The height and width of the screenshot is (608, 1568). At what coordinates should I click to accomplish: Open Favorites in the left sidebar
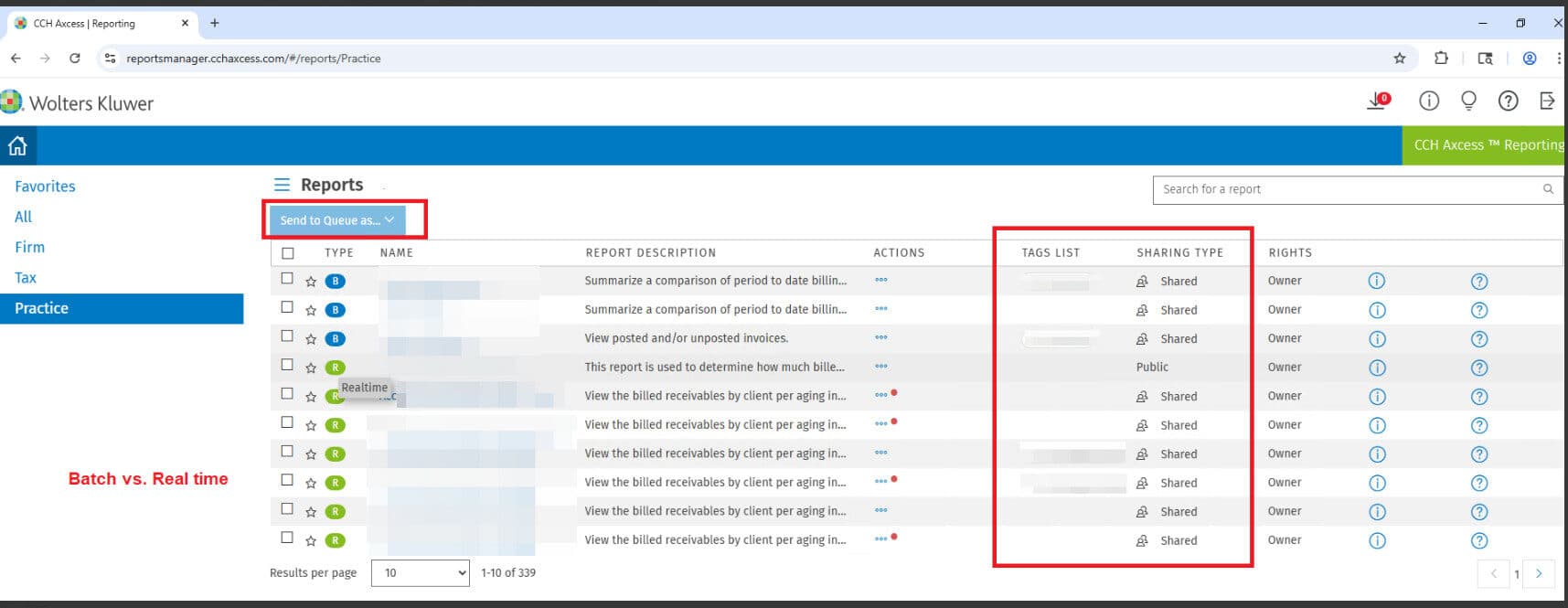[x=45, y=186]
